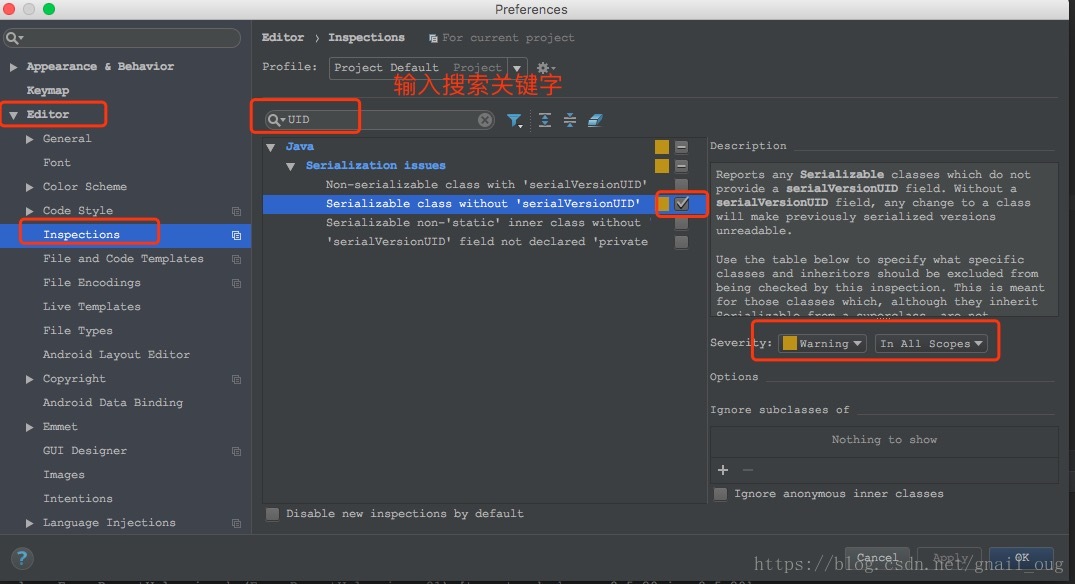Enable Non-serializable class with serialVersionUID inspection
1075x584 pixels.
coord(681,184)
